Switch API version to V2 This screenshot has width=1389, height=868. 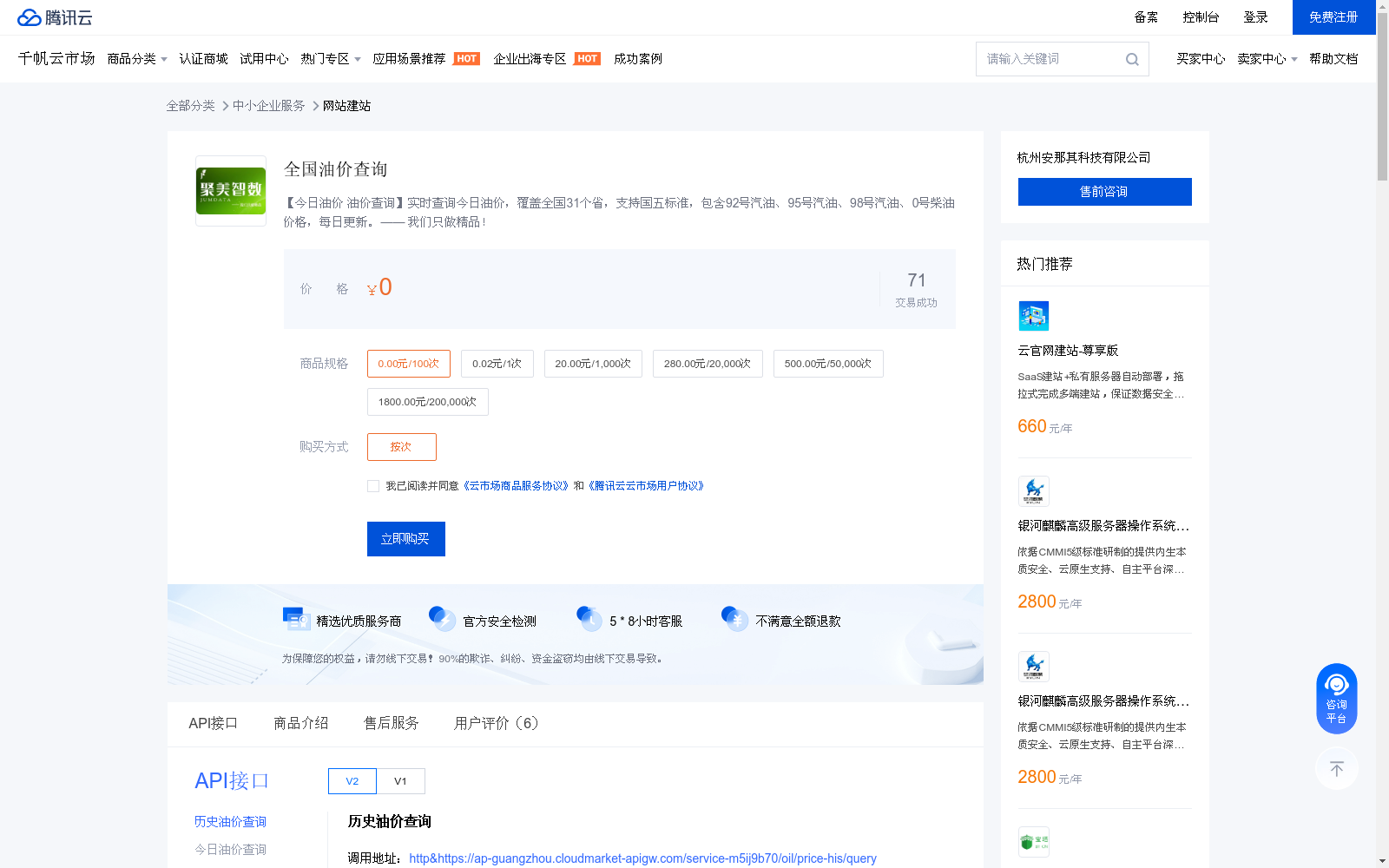click(352, 781)
